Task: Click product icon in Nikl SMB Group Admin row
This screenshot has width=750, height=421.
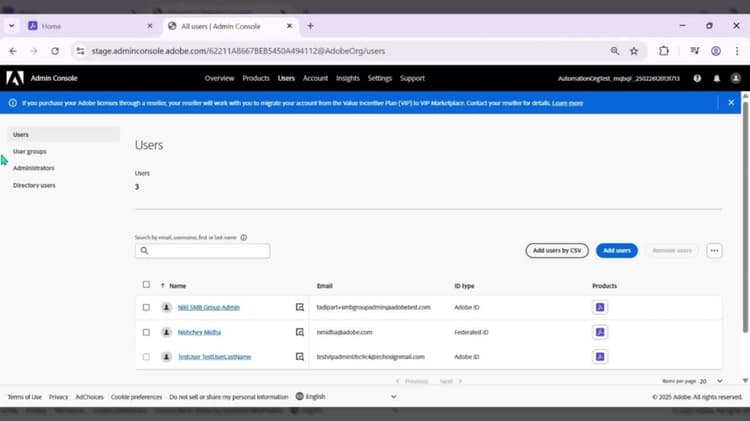Action: click(600, 307)
